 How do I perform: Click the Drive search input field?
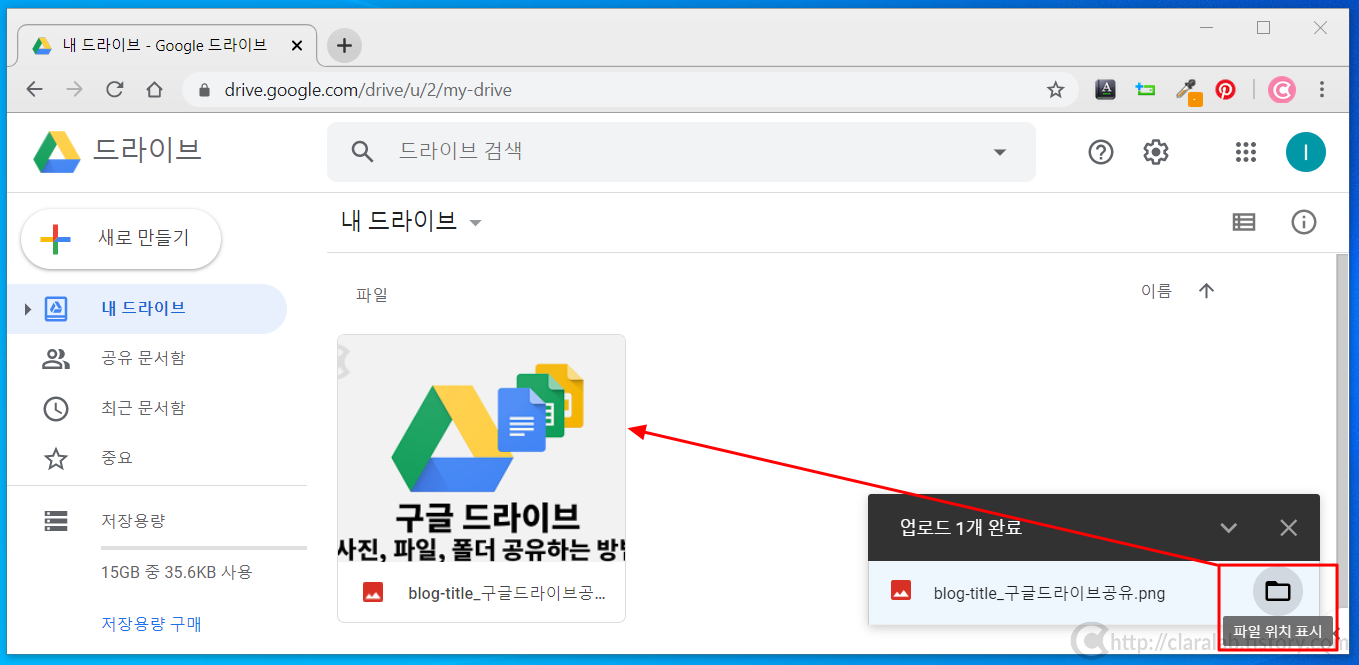(x=680, y=152)
